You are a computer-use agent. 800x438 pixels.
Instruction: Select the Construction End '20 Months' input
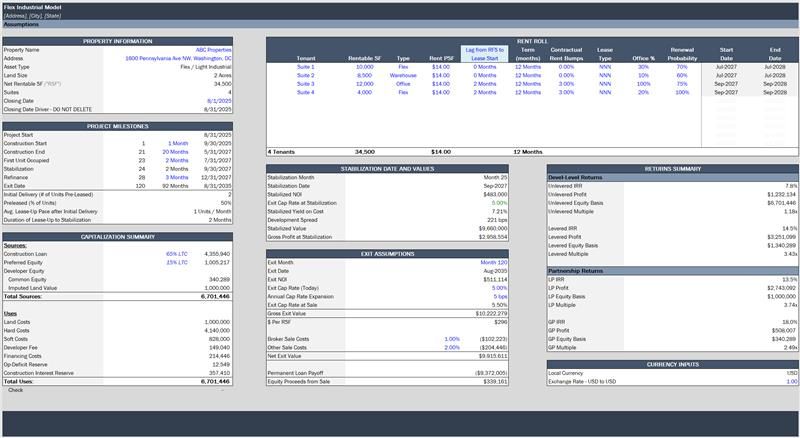(x=176, y=152)
